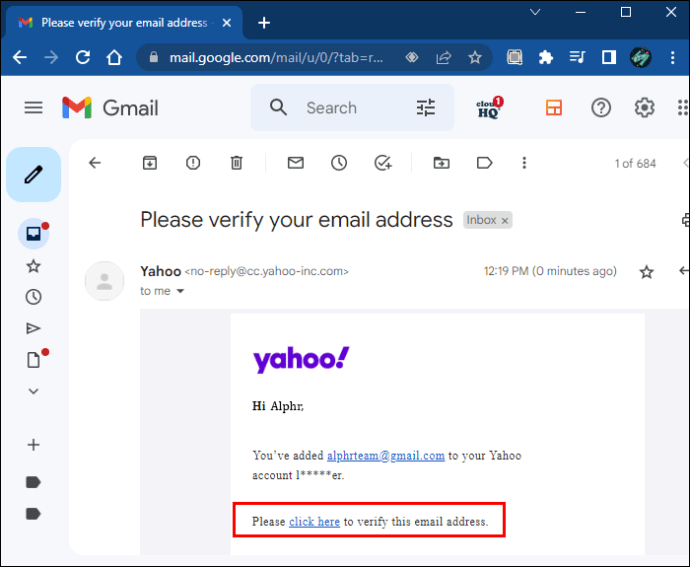
Task: Open a new browser tab
Action: 264,22
